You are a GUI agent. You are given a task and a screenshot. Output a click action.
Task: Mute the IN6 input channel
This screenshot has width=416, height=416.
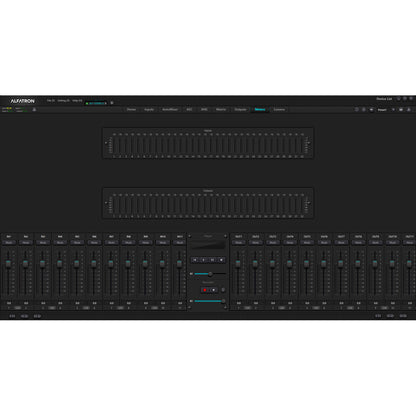point(94,242)
